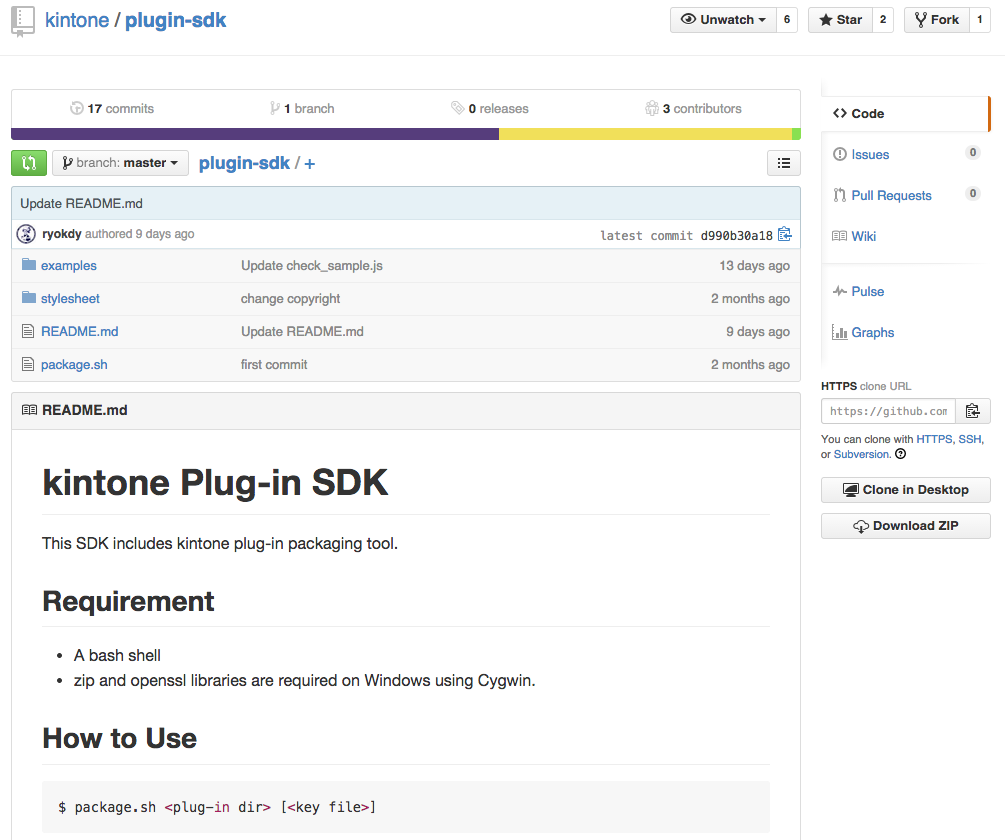
Task: Click the Clone in Desktop button
Action: [x=906, y=490]
